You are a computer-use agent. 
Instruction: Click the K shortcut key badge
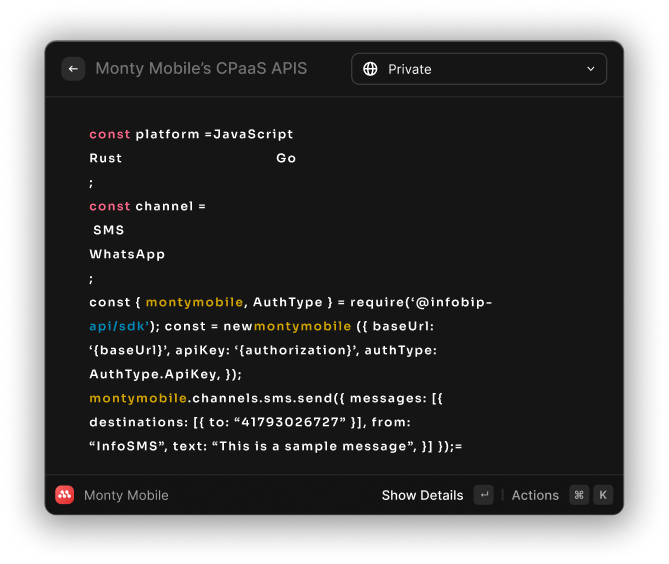602,495
